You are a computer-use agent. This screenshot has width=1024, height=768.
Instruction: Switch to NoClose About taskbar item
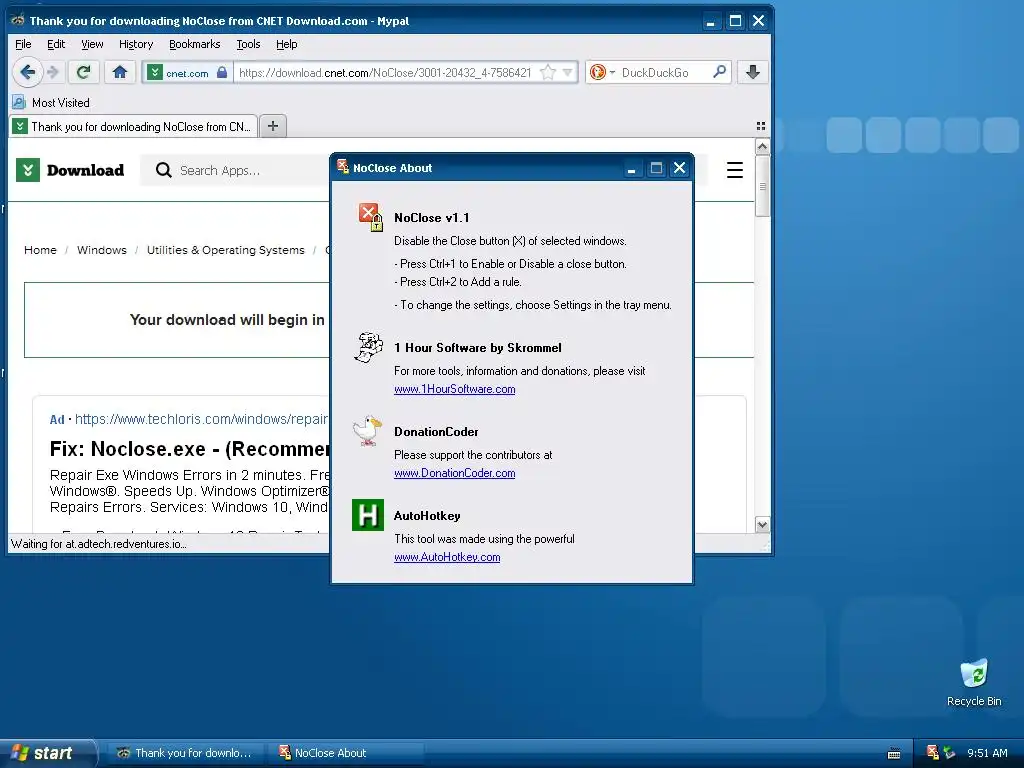pos(344,753)
